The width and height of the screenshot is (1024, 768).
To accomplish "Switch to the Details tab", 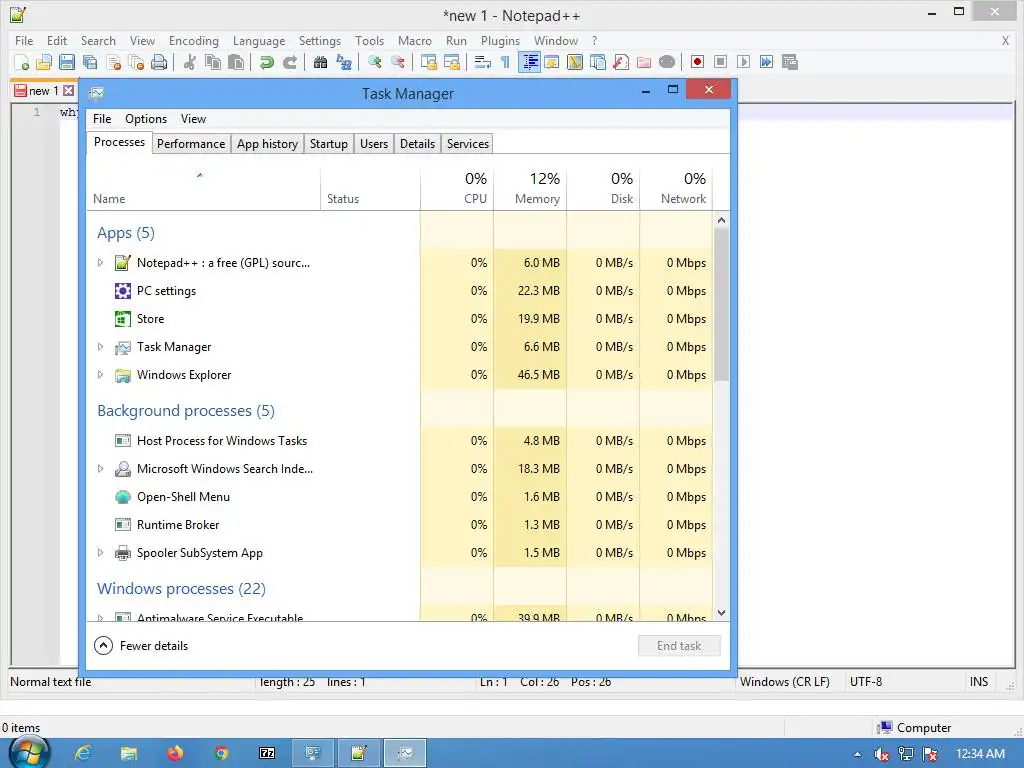I will (x=417, y=144).
